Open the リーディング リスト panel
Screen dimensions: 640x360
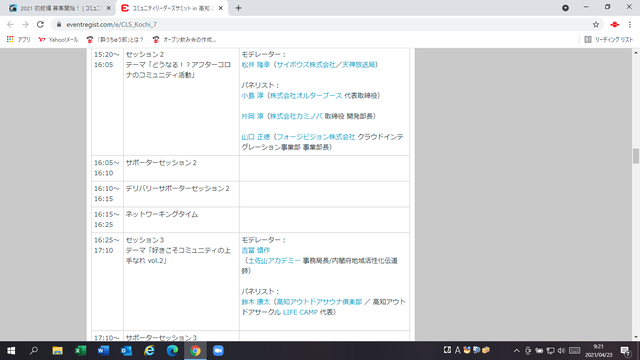coord(609,40)
